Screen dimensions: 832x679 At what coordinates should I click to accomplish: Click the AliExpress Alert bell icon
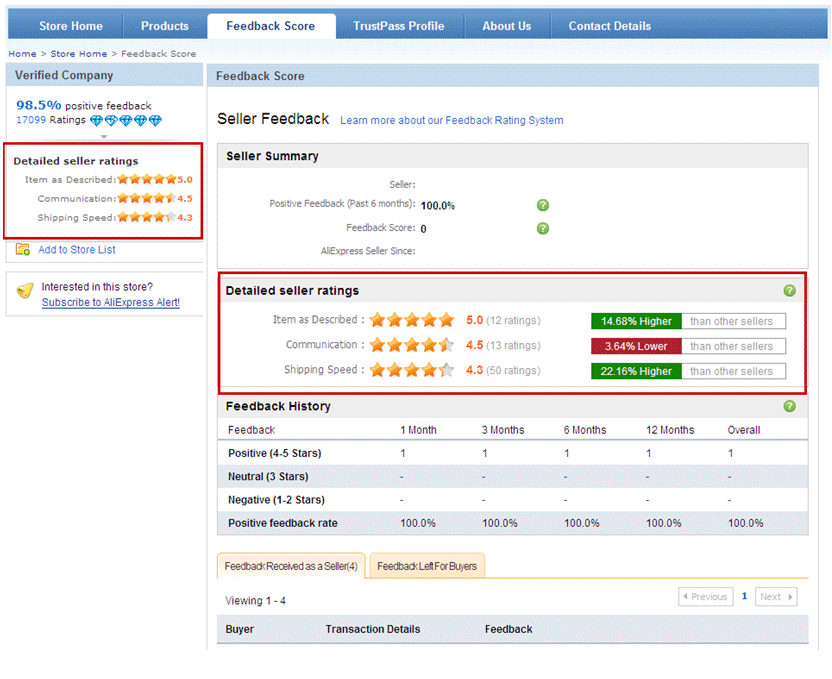[x=25, y=291]
